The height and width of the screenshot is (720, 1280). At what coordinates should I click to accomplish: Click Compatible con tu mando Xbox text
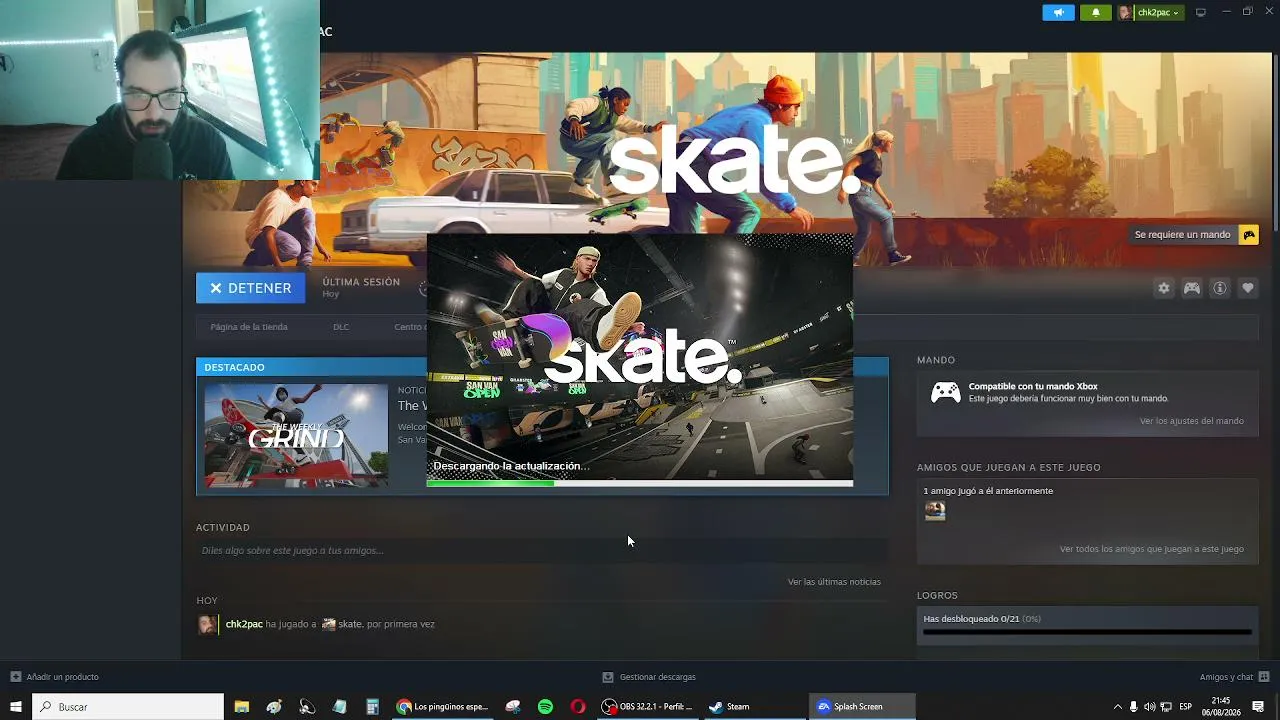point(1033,387)
